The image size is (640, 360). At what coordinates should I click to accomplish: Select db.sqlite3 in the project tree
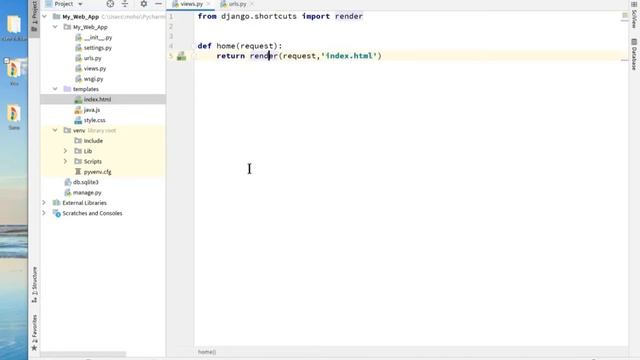(x=81, y=182)
